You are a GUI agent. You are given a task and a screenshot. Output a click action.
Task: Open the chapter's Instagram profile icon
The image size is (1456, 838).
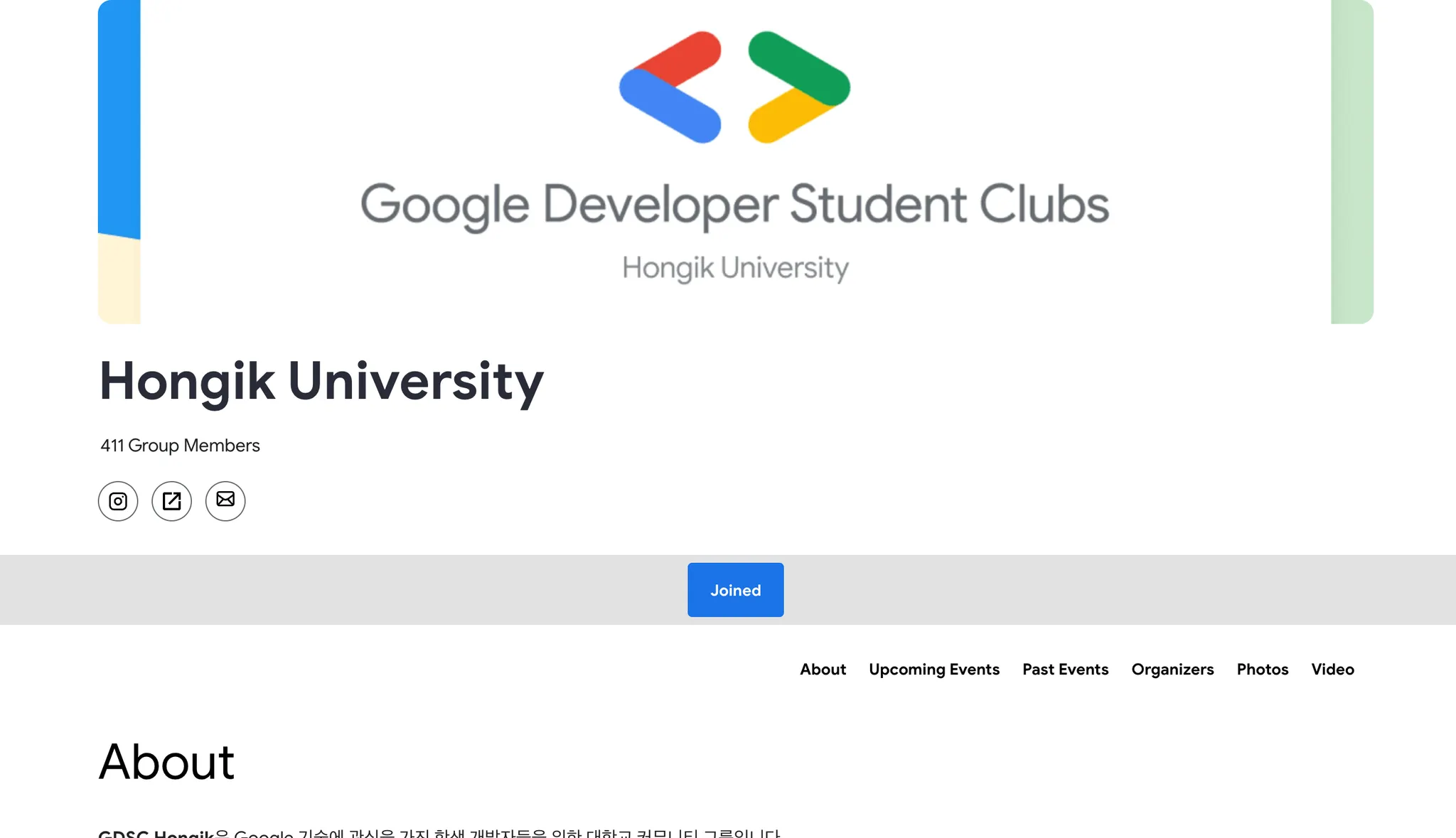click(118, 501)
